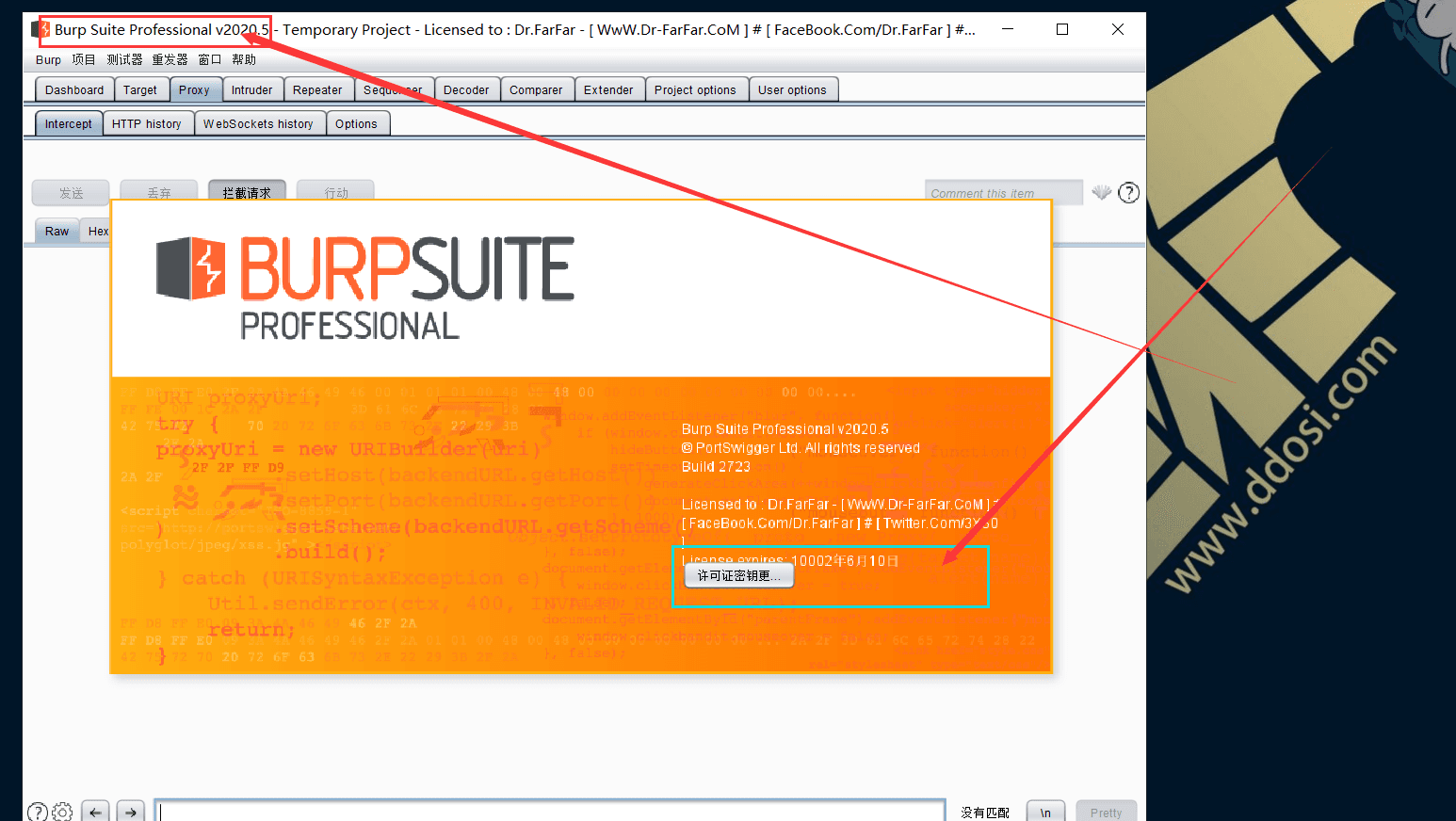The image size is (1456, 821).
Task: Open the Repeater tab
Action: (x=317, y=90)
